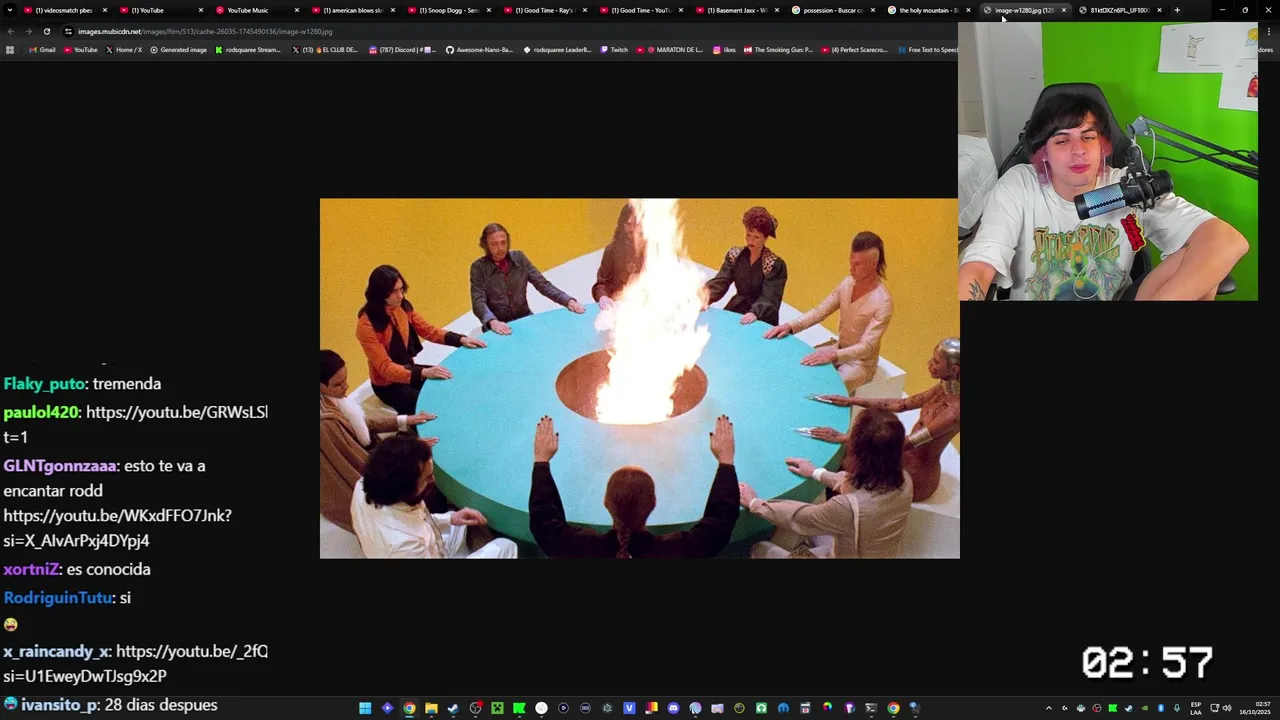Viewport: 1280px width, 720px height.
Task: Open the tab search dropdown arrow
Action: [10, 10]
